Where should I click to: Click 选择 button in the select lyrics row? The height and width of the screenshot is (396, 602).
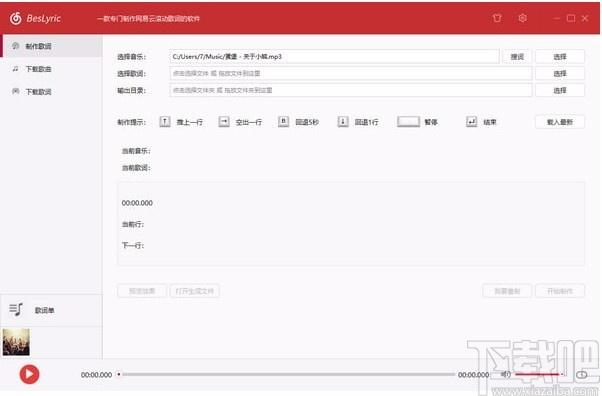click(x=560, y=73)
